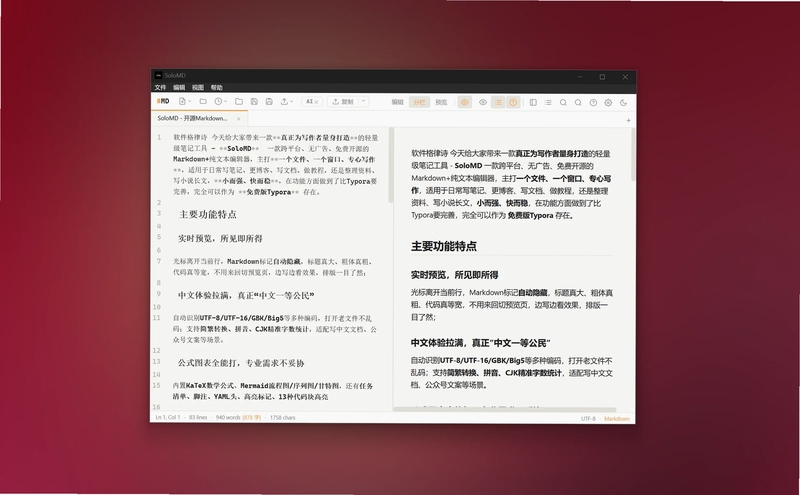This screenshot has width=800, height=495.
Task: Open file using folder icon before the clock
Action: (203, 102)
